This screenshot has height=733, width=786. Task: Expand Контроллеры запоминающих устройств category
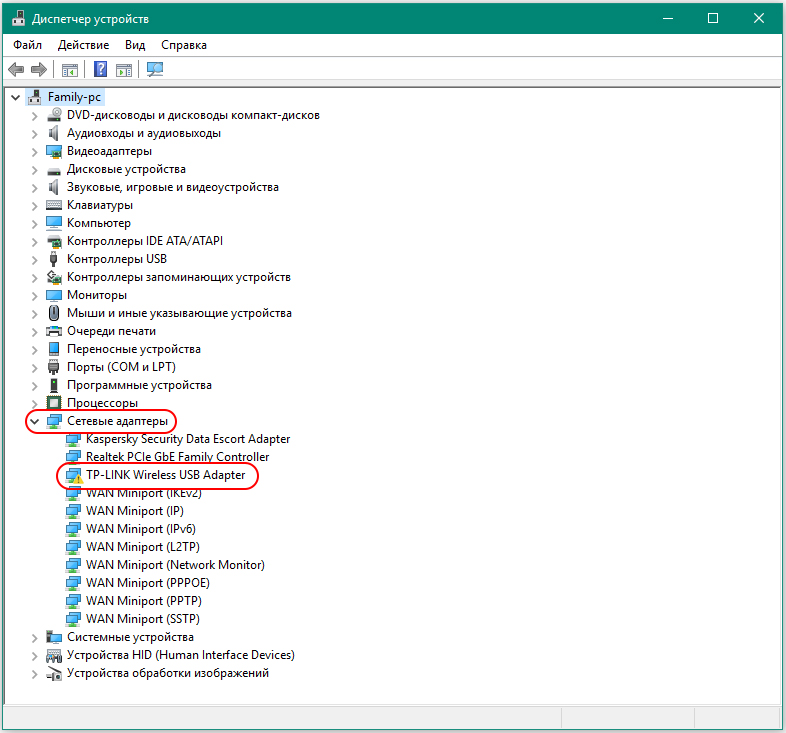coord(34,278)
